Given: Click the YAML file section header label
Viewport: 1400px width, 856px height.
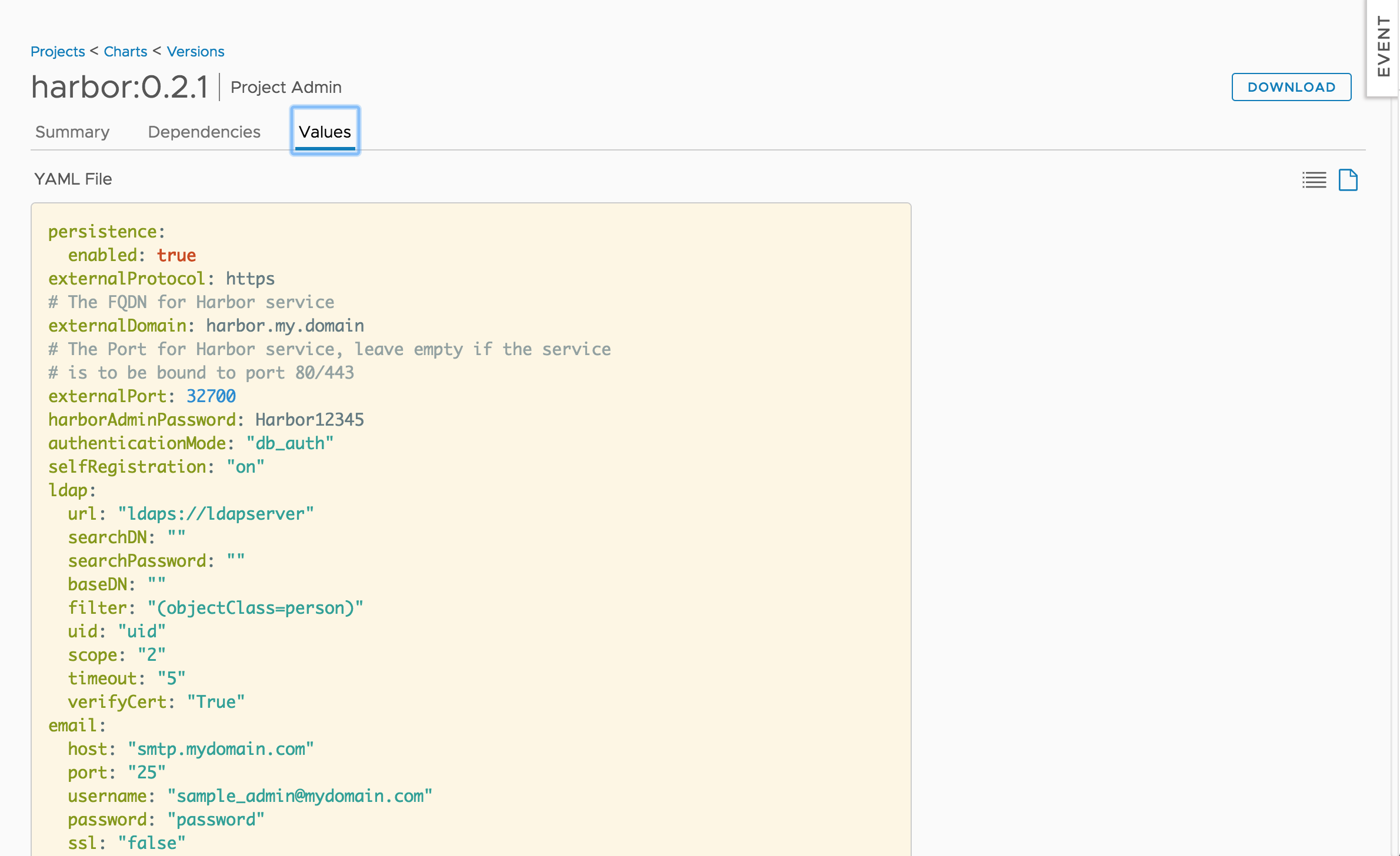Looking at the screenshot, I should pyautogui.click(x=72, y=179).
